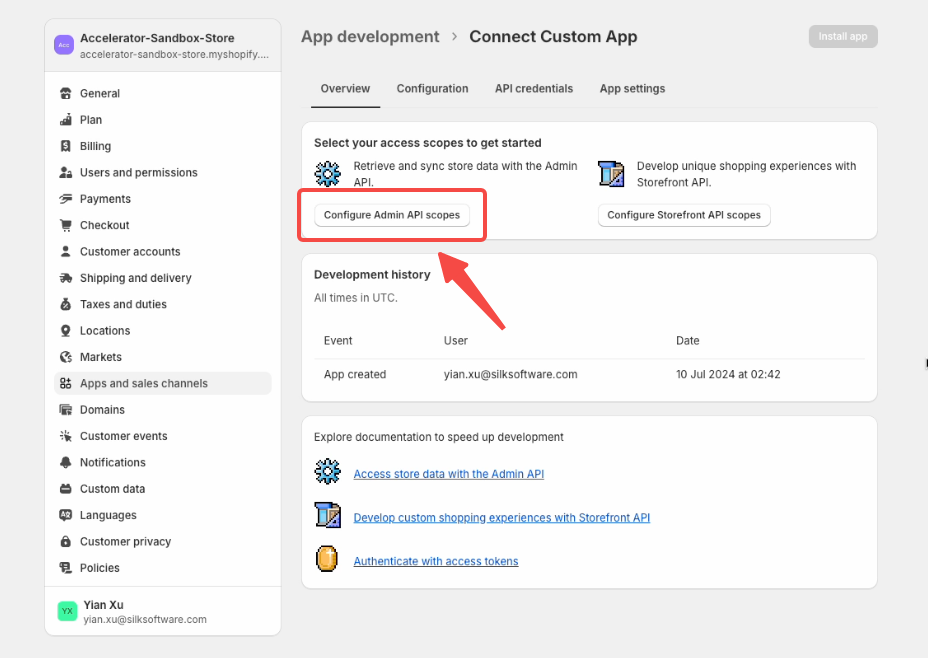Click the coin icon beside Authenticate with access tokens
928x658 pixels.
tap(327, 559)
